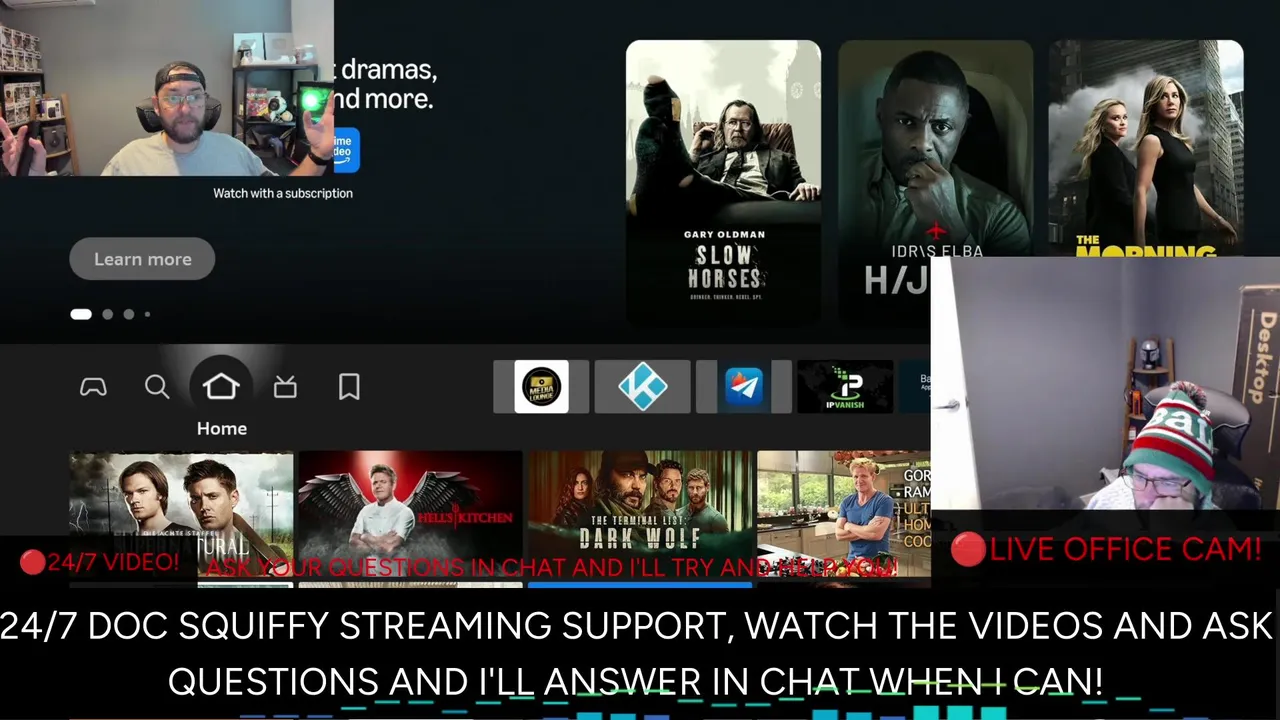
Task: Click the LIVE OFFICE CAM! overlay text
Action: 1106,549
